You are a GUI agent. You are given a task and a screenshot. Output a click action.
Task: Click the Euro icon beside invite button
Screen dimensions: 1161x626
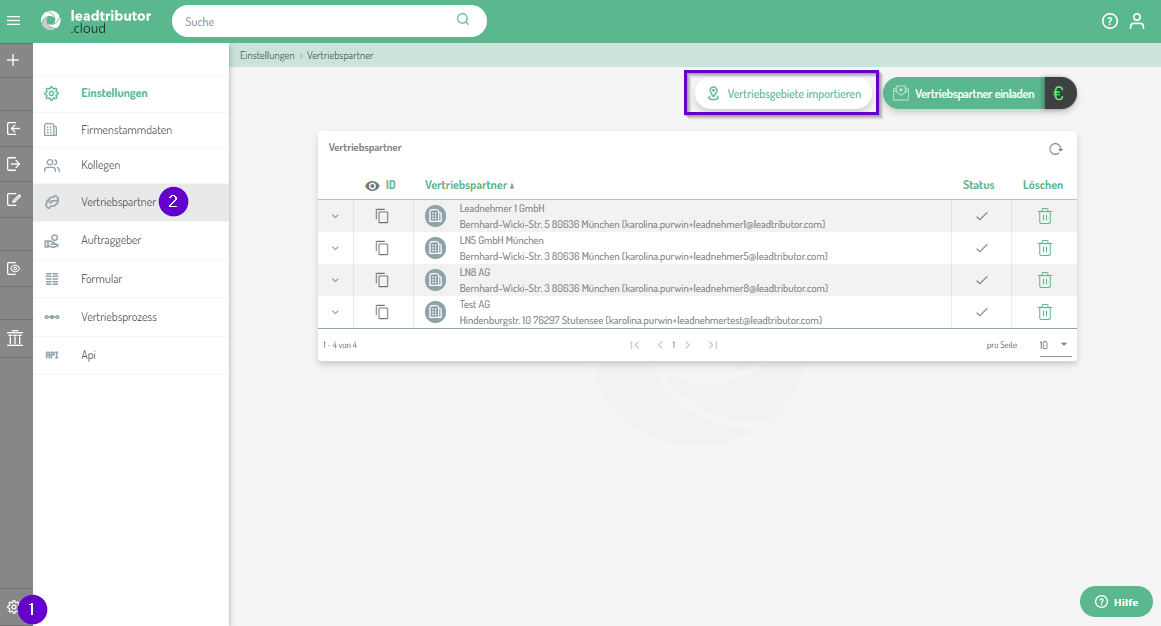click(1059, 93)
